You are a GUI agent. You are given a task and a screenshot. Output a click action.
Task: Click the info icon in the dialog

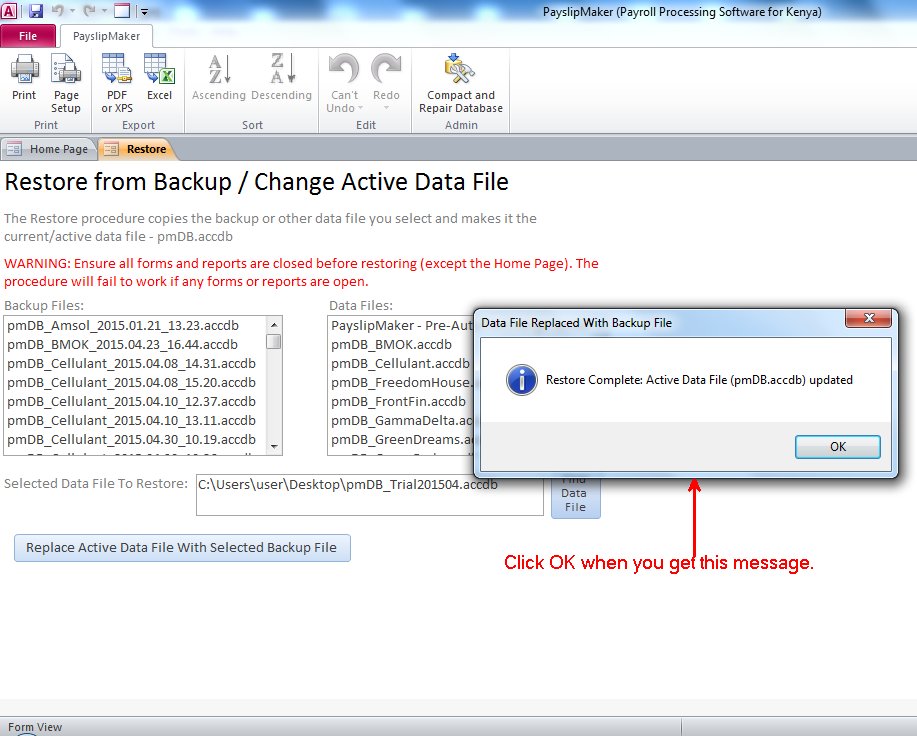pyautogui.click(x=521, y=380)
